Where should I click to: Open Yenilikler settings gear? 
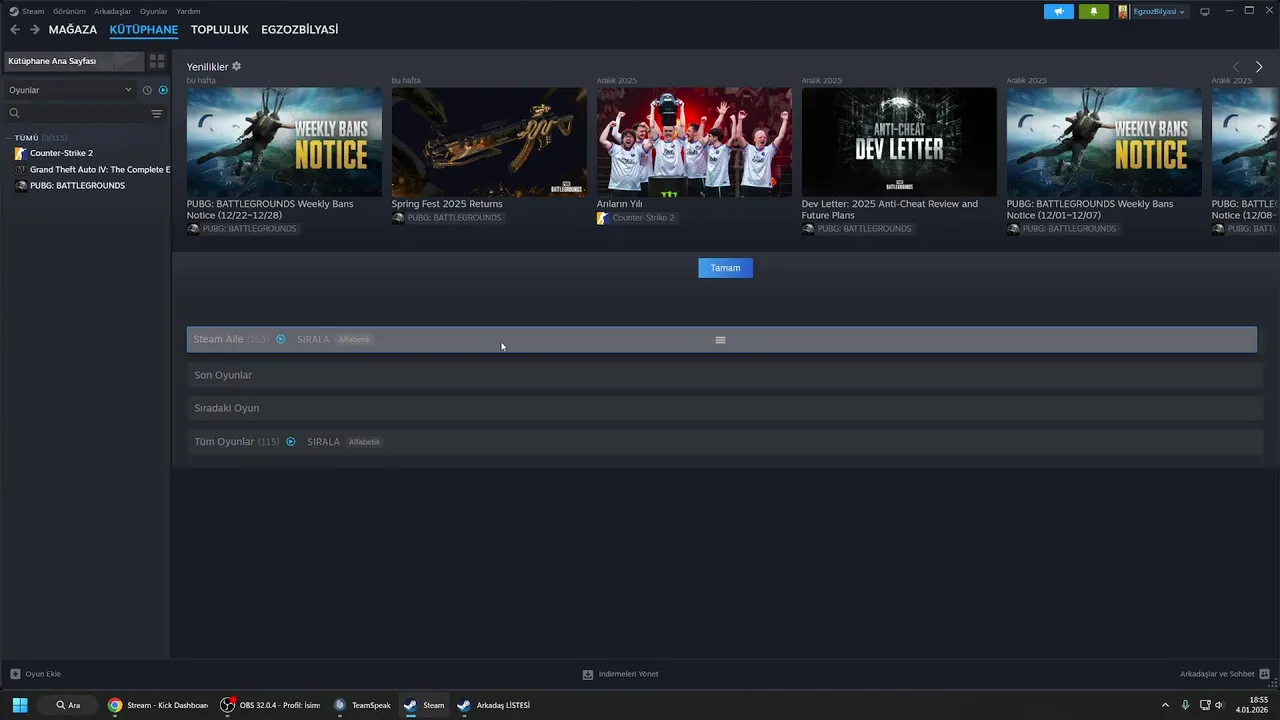(x=237, y=67)
